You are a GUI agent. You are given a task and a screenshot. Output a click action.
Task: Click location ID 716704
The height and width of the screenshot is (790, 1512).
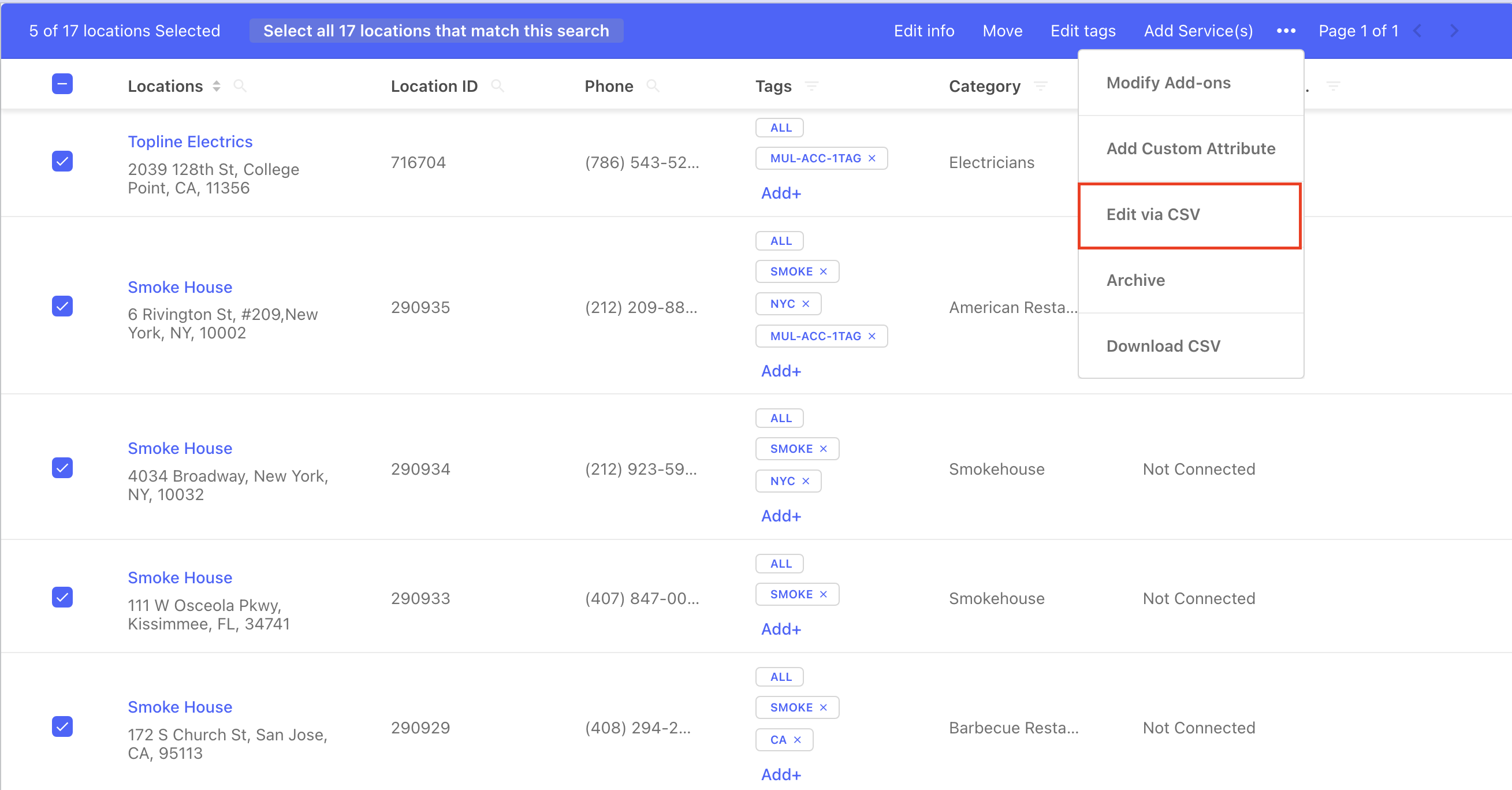(x=419, y=163)
